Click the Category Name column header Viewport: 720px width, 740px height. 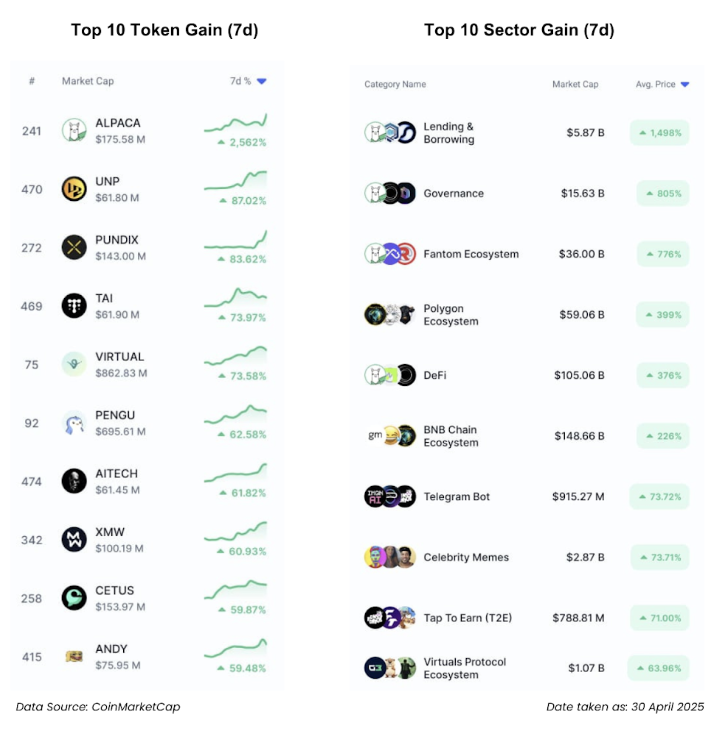click(395, 84)
